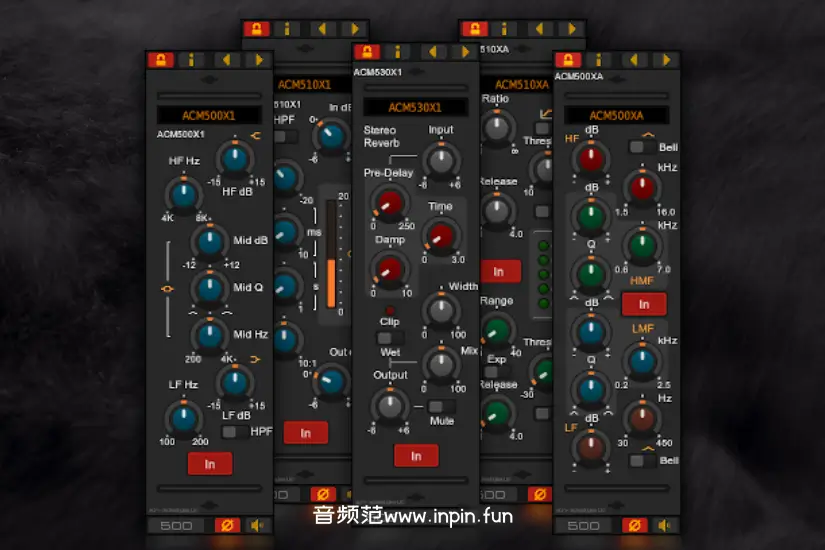This screenshot has width=825, height=550.
Task: Click the In button on ACM530X1
Action: (416, 456)
